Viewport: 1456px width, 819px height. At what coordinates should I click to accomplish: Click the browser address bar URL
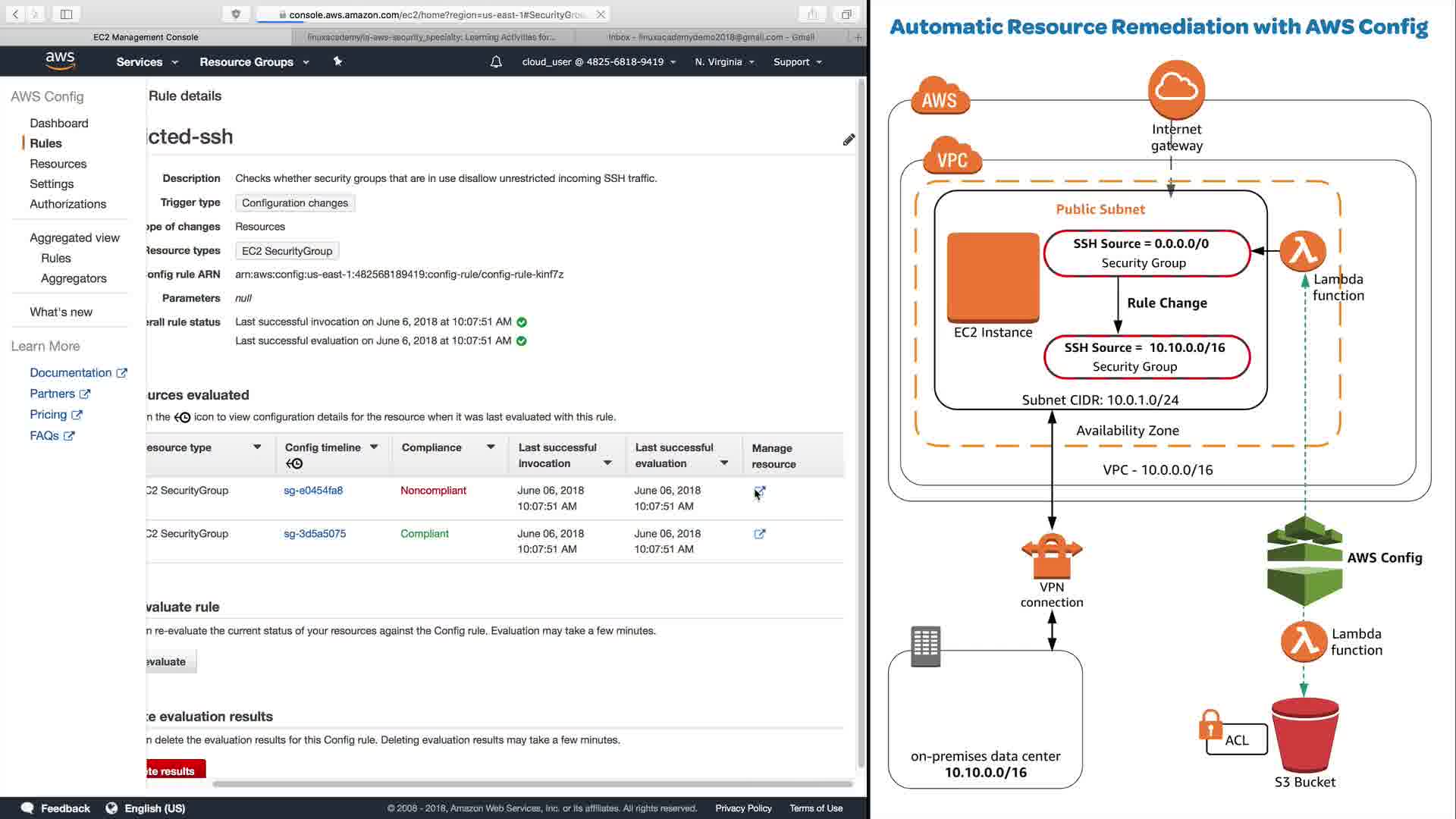(436, 14)
